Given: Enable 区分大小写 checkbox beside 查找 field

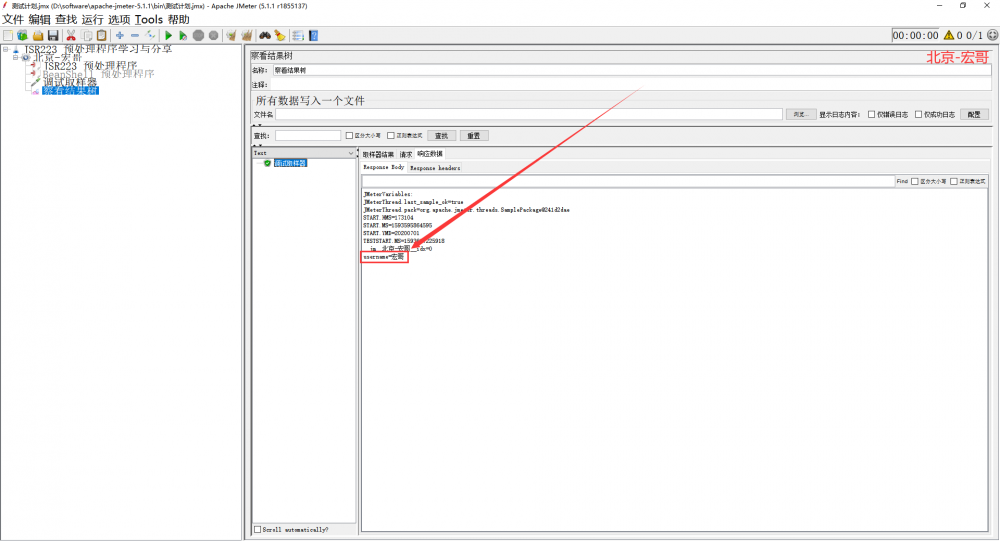Looking at the screenshot, I should [349, 136].
